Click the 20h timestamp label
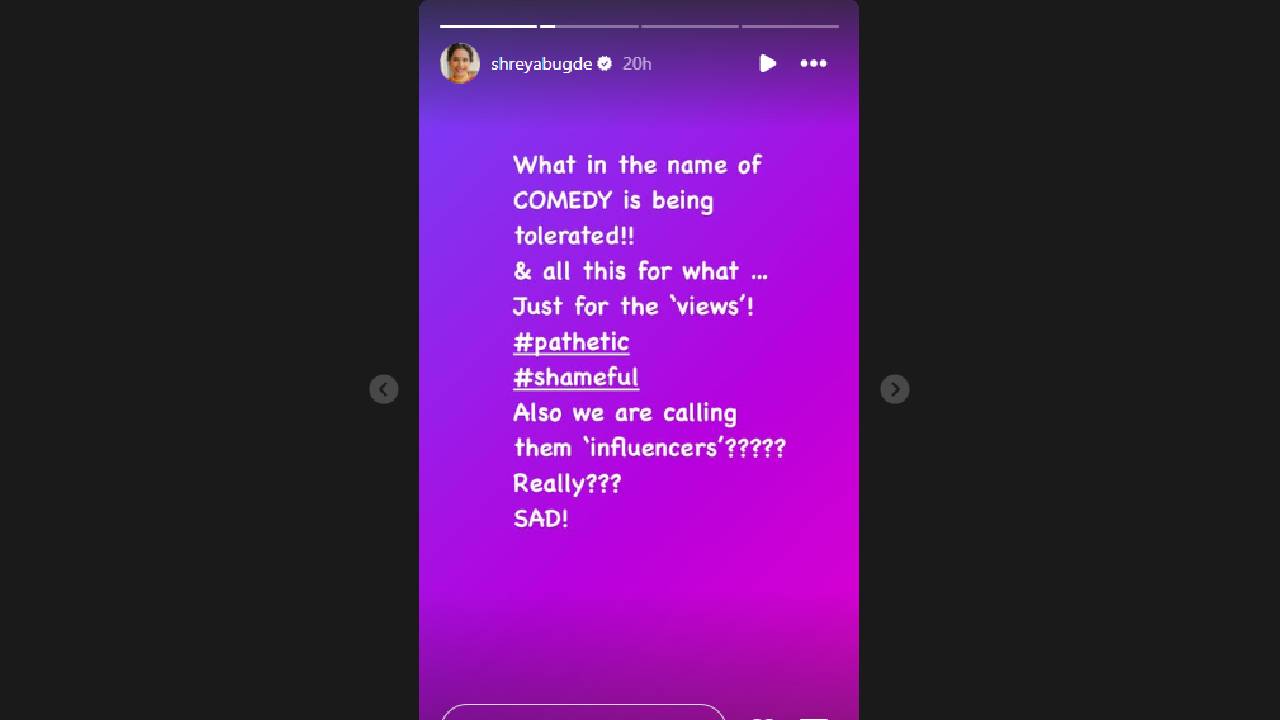 637,63
